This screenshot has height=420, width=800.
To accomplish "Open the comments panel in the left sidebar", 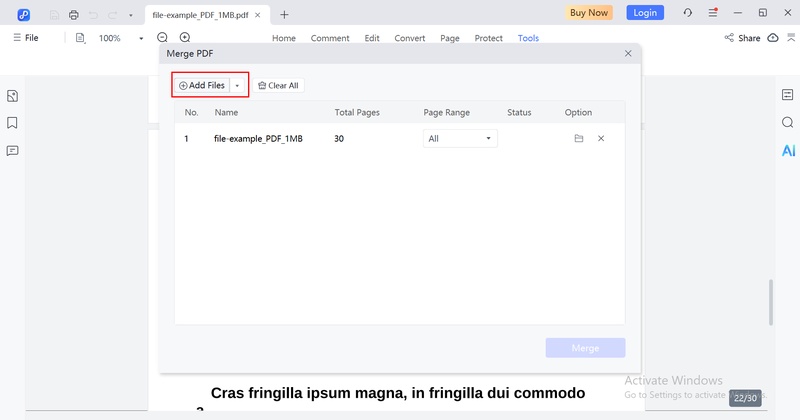I will coord(13,151).
